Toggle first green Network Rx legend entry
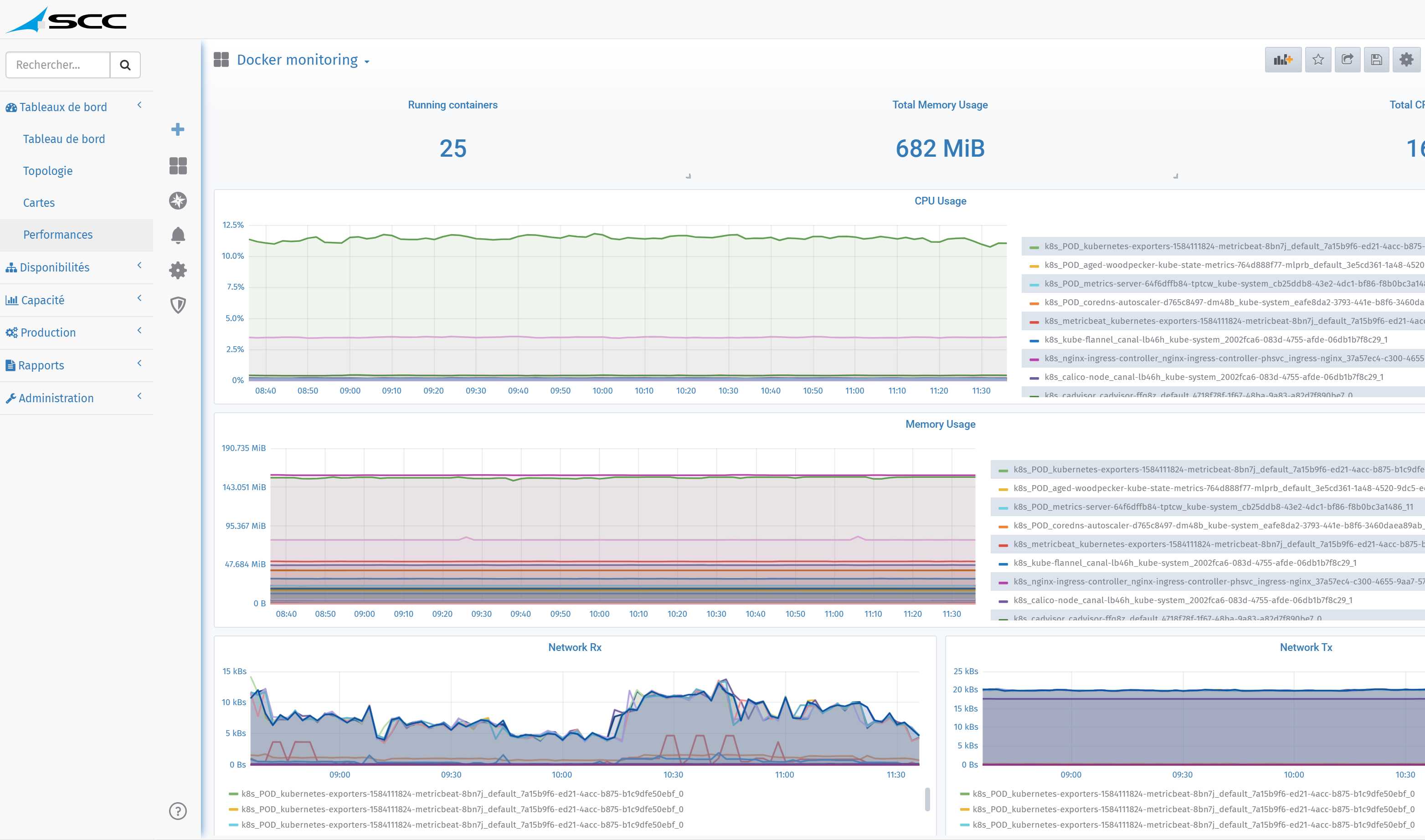Image resolution: width=1425 pixels, height=840 pixels. [x=463, y=794]
